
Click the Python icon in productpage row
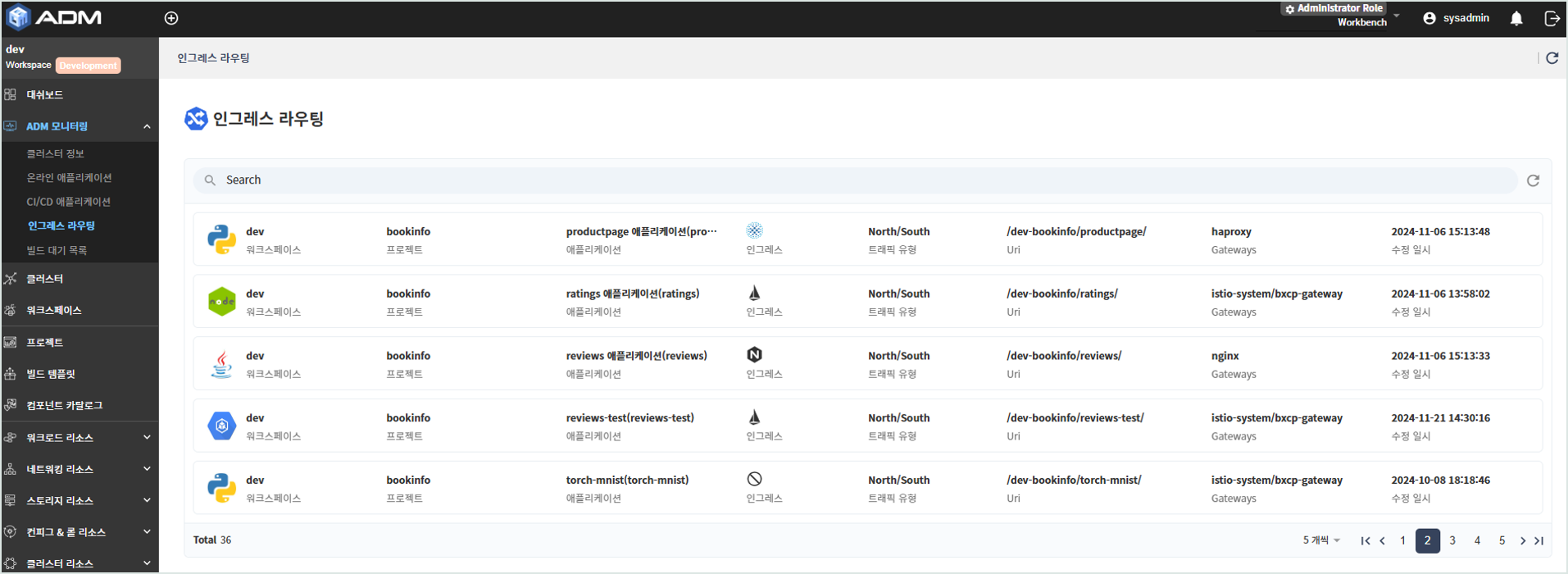(221, 239)
